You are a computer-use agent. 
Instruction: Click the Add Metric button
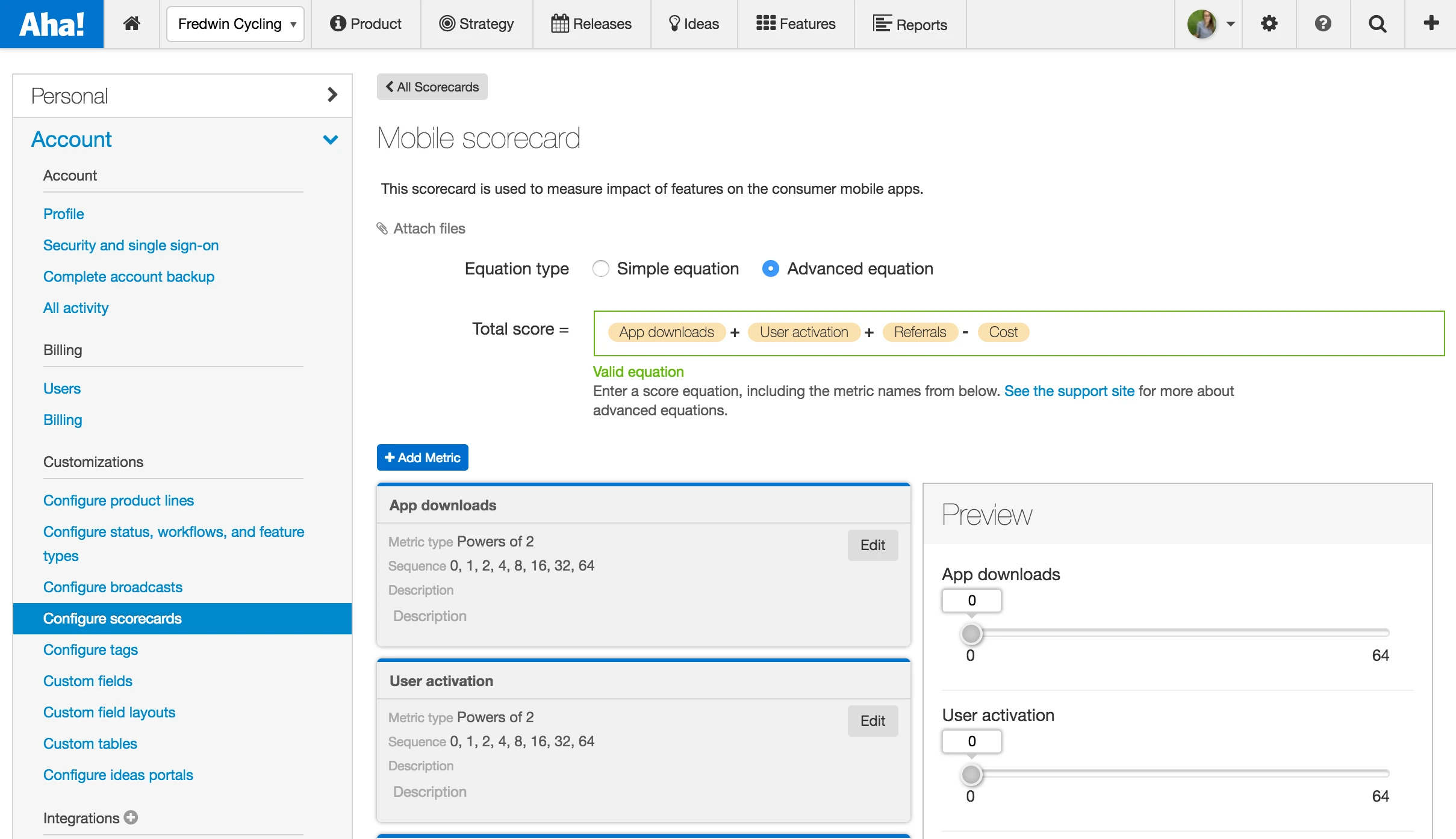point(422,457)
